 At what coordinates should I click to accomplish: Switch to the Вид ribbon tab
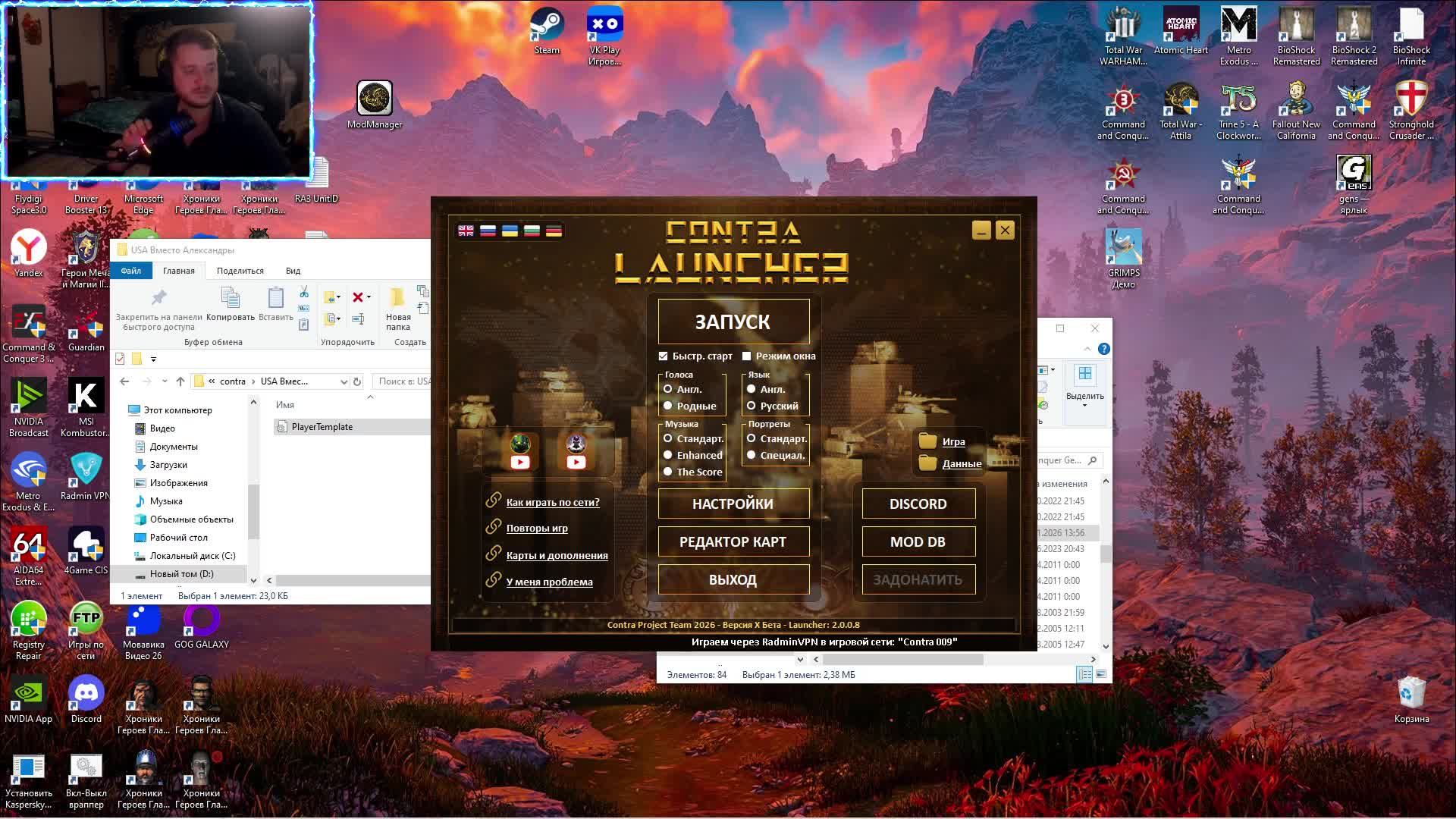[293, 270]
